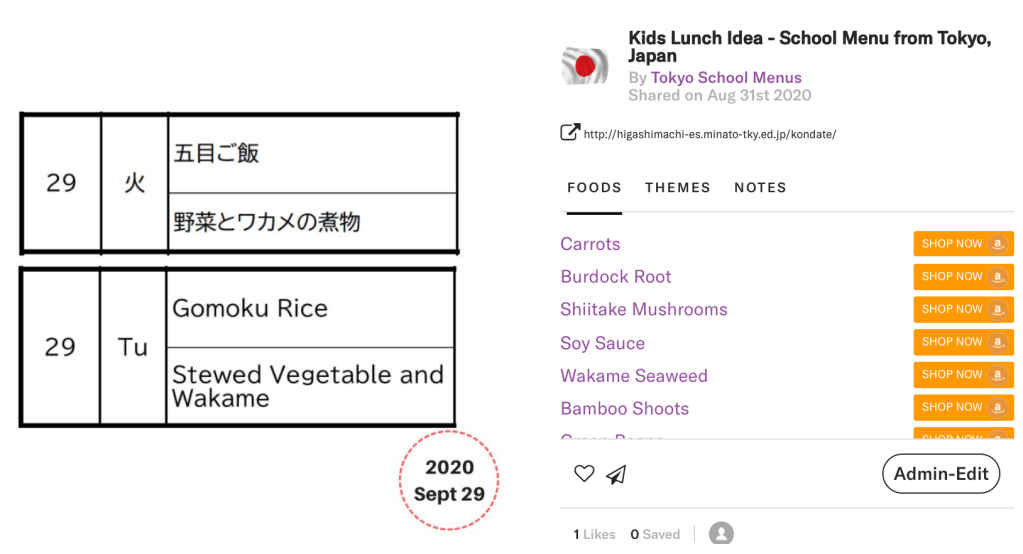Click the gray user avatar icon
Screen dimensions: 1023x554
[721, 533]
